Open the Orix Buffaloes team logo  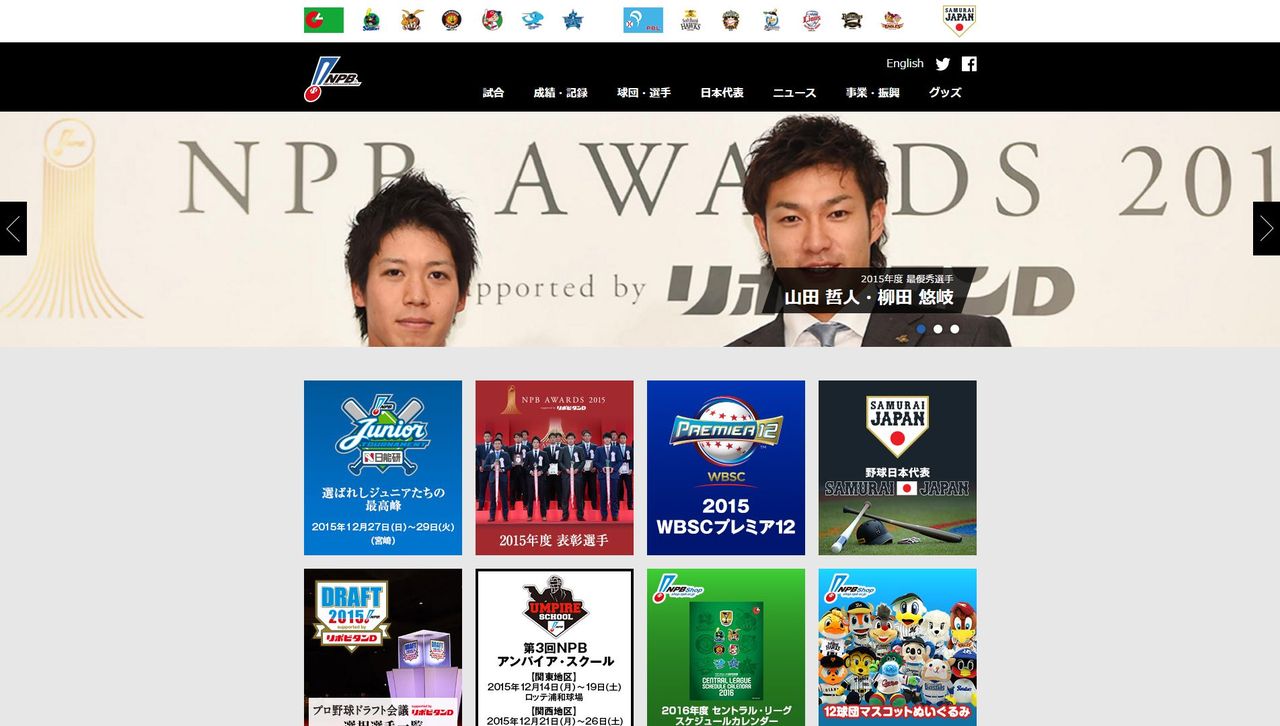tap(851, 20)
